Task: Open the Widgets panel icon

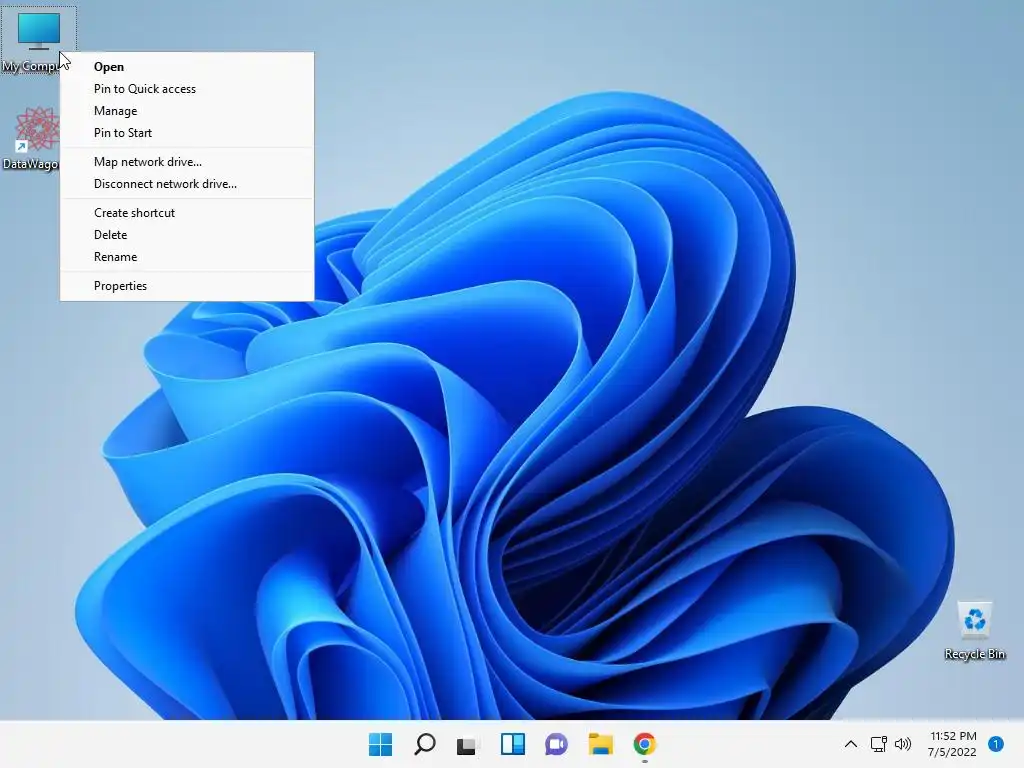Action: coord(513,744)
